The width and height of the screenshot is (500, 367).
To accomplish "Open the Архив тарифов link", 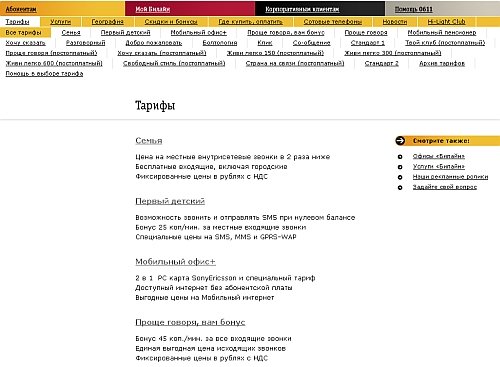I will click(442, 63).
